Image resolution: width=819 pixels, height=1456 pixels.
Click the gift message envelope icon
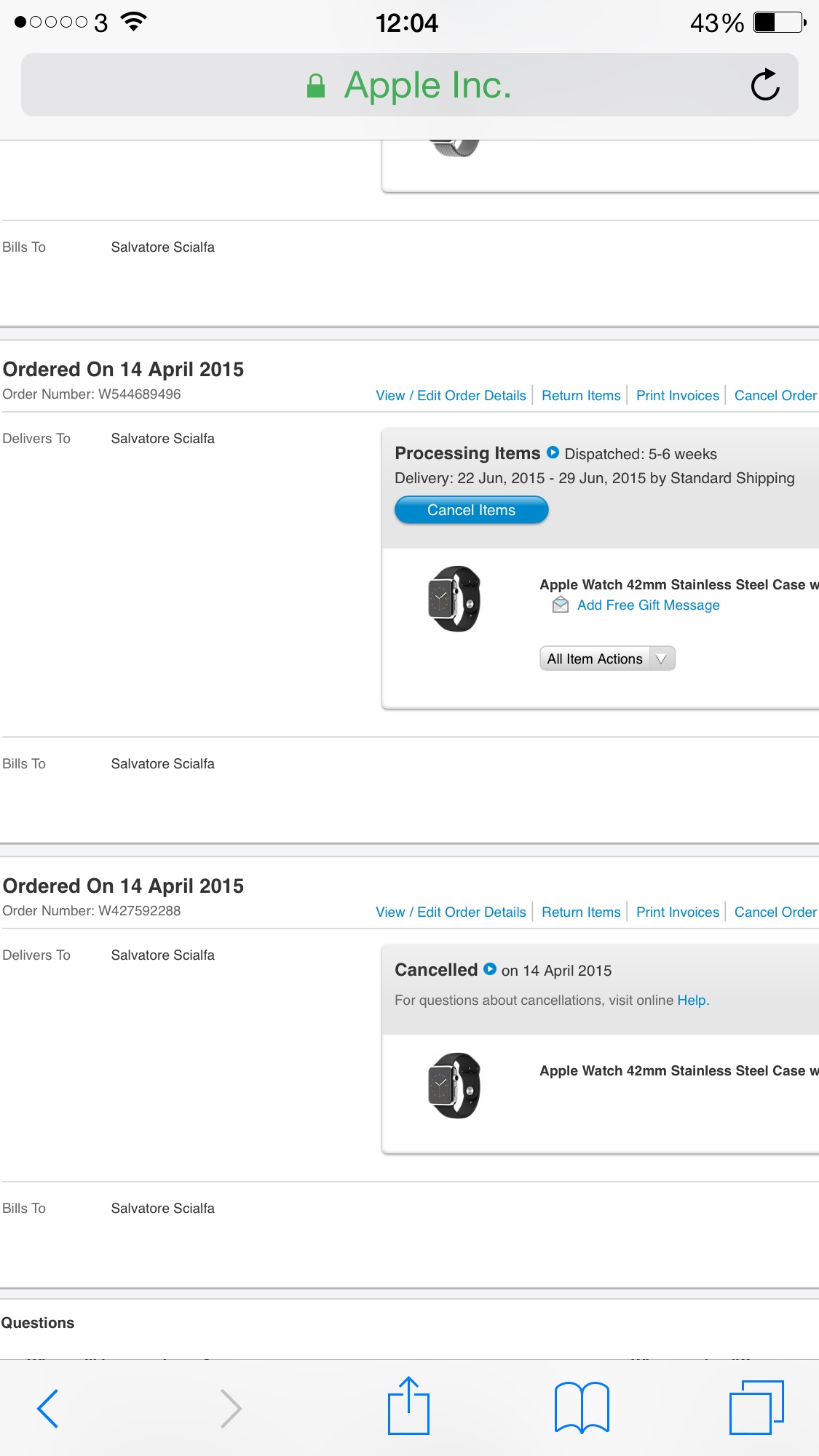coord(561,605)
